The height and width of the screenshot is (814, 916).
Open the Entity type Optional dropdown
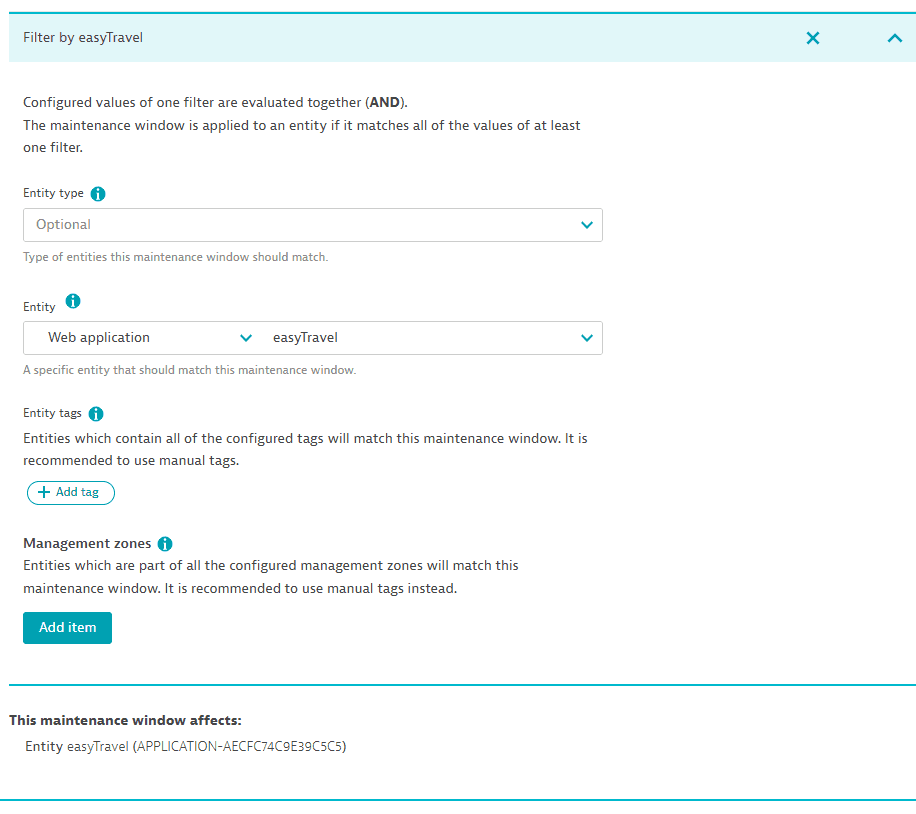click(313, 225)
